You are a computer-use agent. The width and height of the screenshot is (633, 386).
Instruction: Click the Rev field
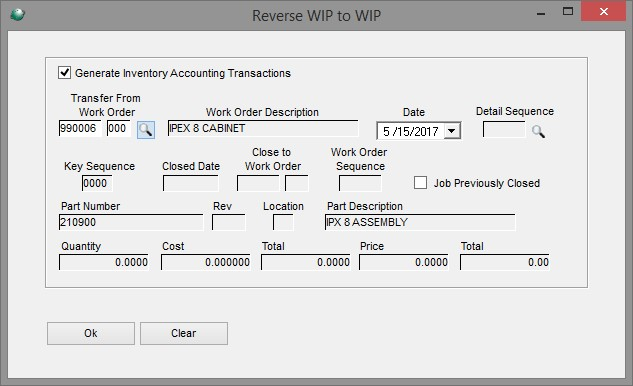point(228,222)
